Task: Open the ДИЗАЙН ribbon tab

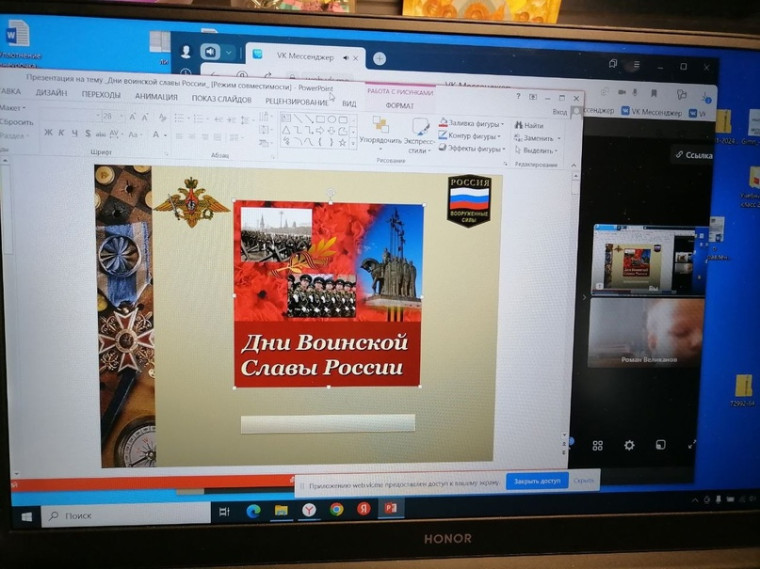Action: (x=51, y=93)
